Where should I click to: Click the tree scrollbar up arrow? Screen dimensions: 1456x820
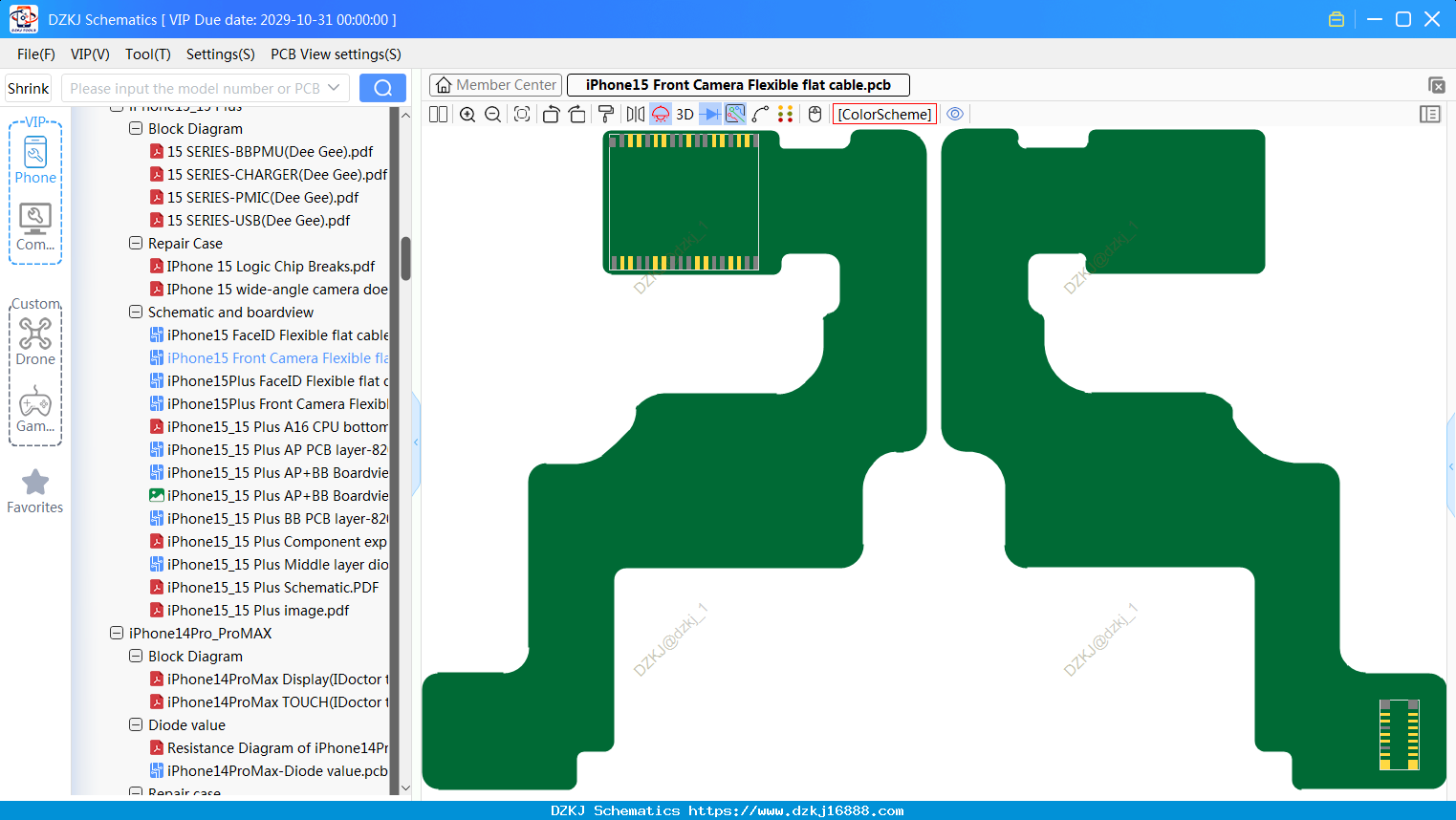click(x=405, y=116)
